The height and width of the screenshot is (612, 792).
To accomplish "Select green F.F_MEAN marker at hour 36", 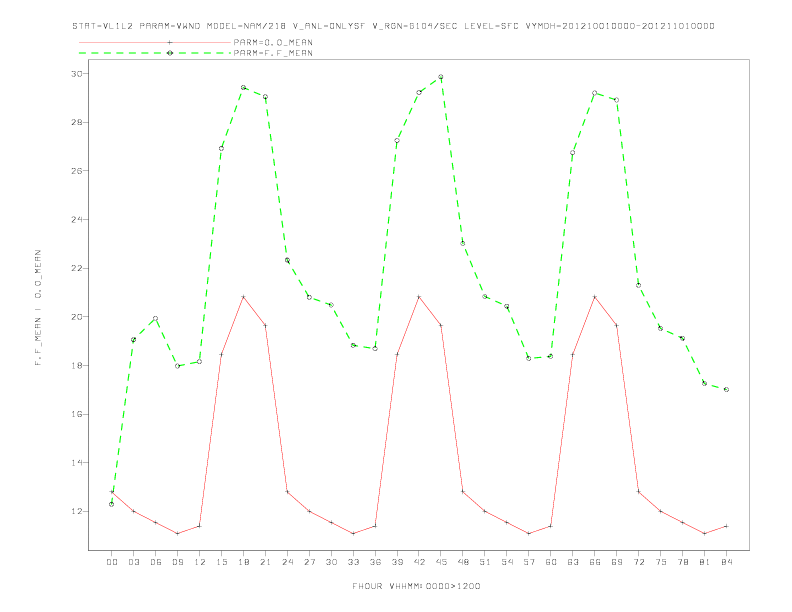I will (x=375, y=348).
